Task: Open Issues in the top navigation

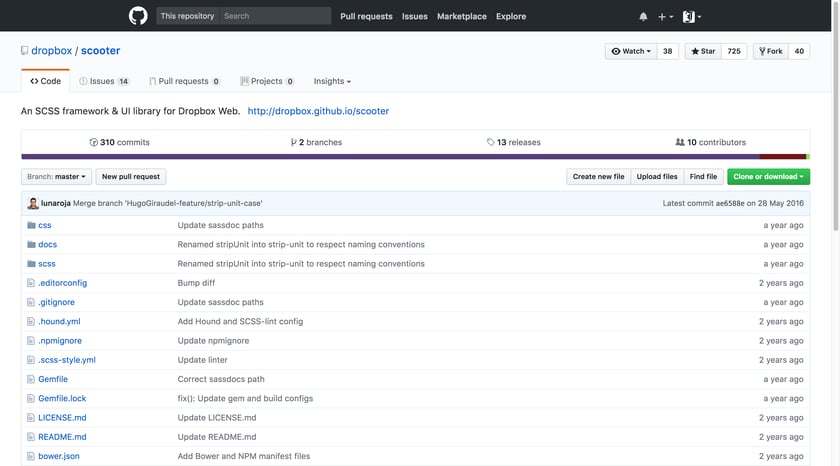Action: pyautogui.click(x=415, y=17)
